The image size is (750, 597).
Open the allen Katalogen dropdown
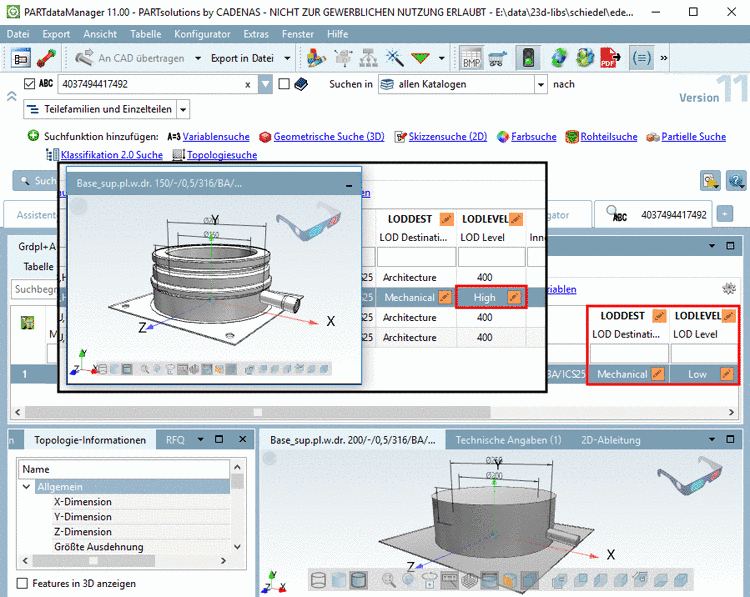pos(540,84)
